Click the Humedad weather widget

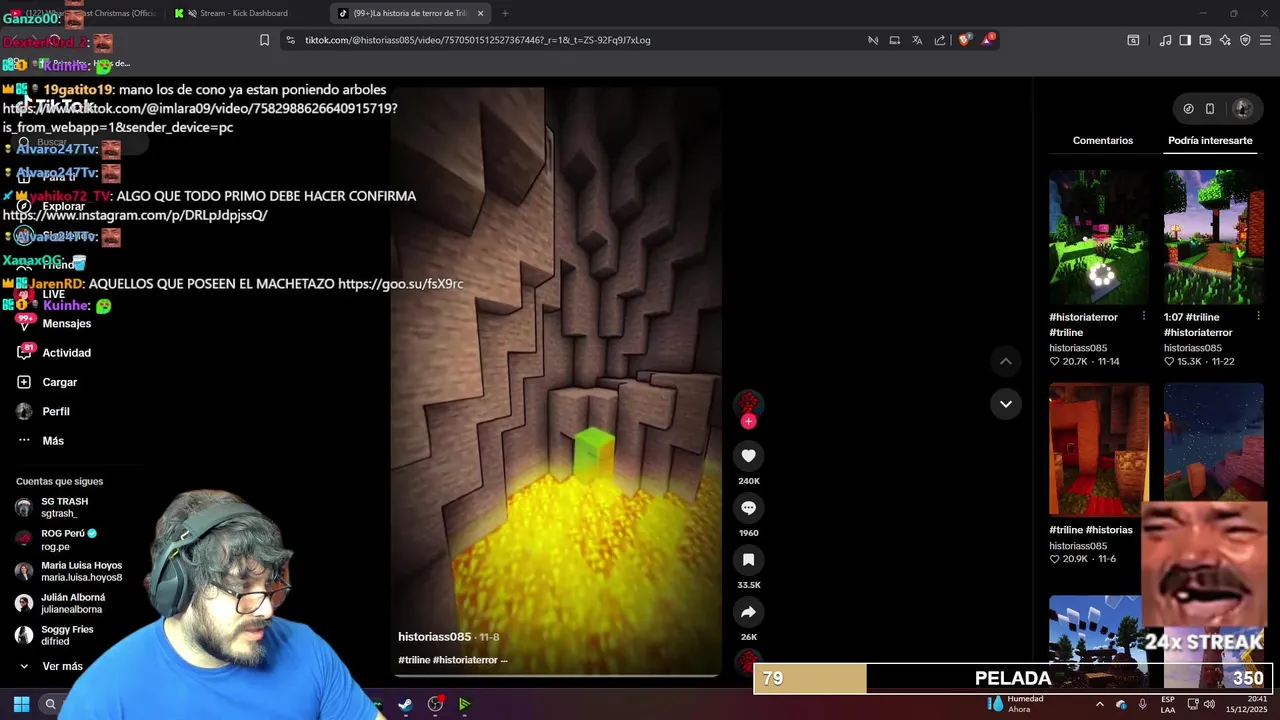tap(1015, 704)
